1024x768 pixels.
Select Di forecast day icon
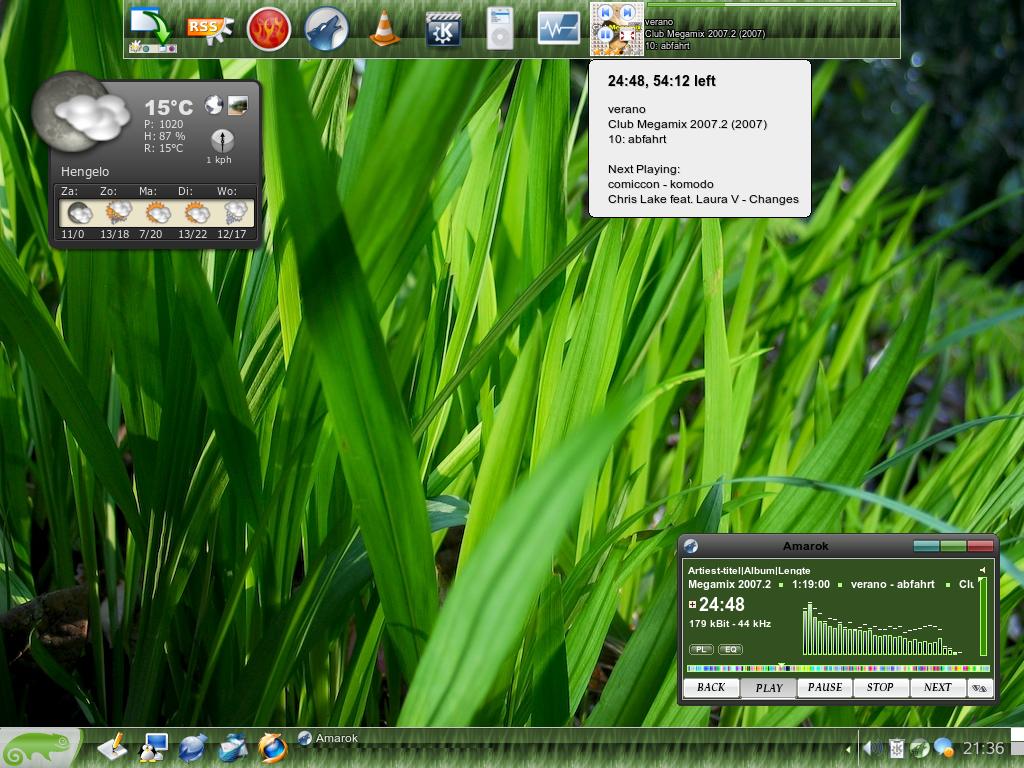tap(197, 213)
